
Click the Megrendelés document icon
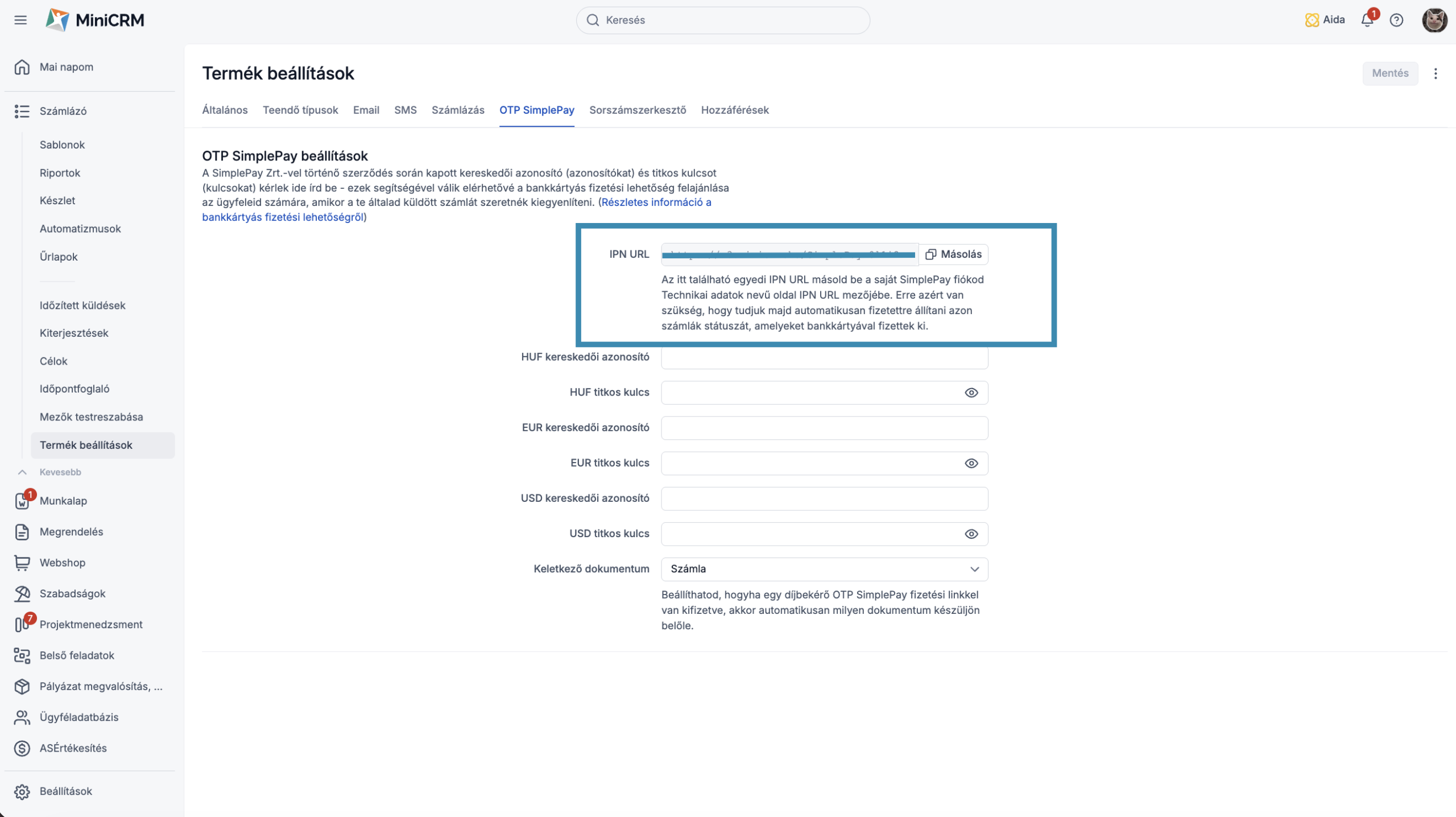click(22, 532)
